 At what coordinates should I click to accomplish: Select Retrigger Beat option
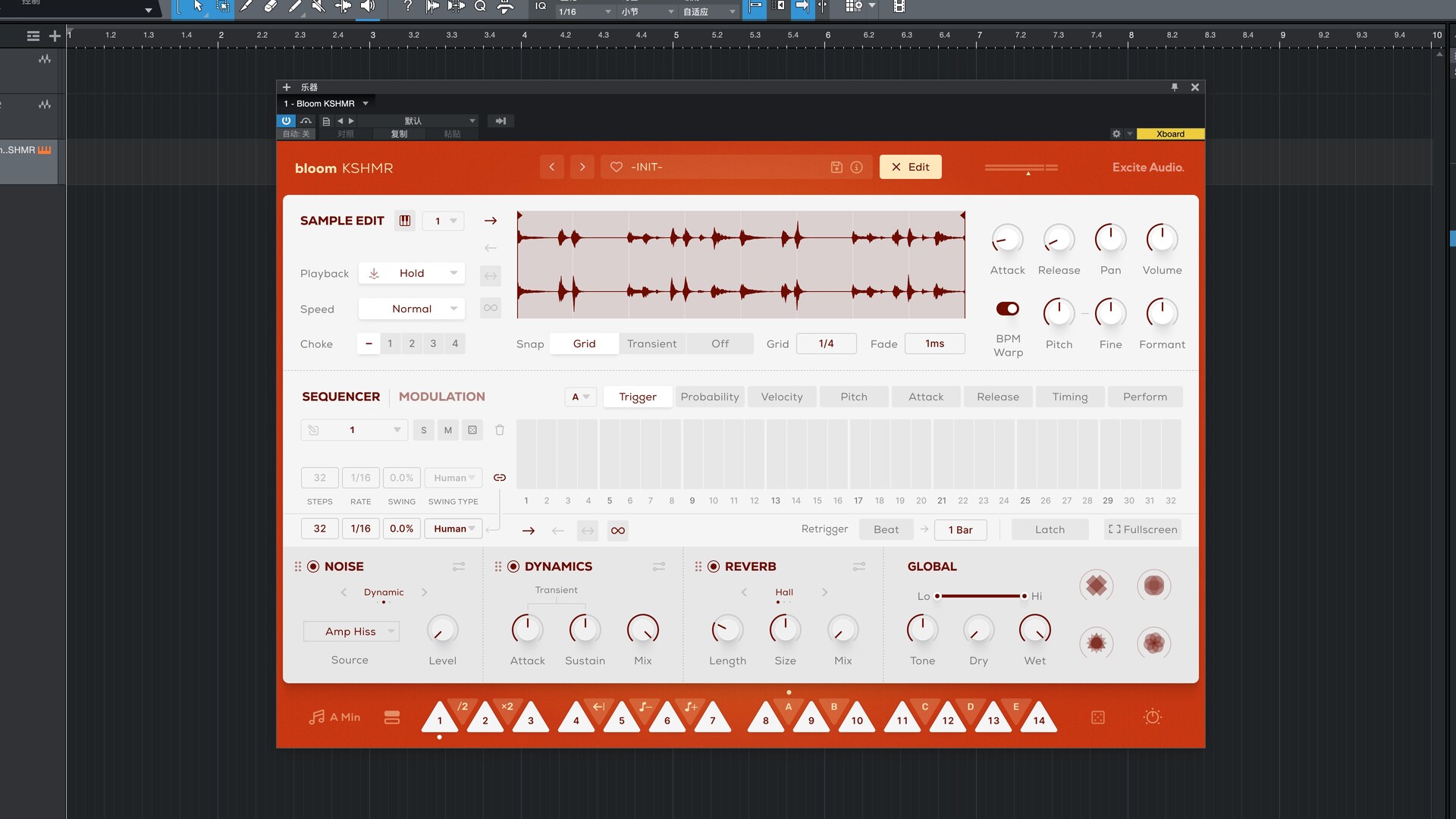click(886, 529)
